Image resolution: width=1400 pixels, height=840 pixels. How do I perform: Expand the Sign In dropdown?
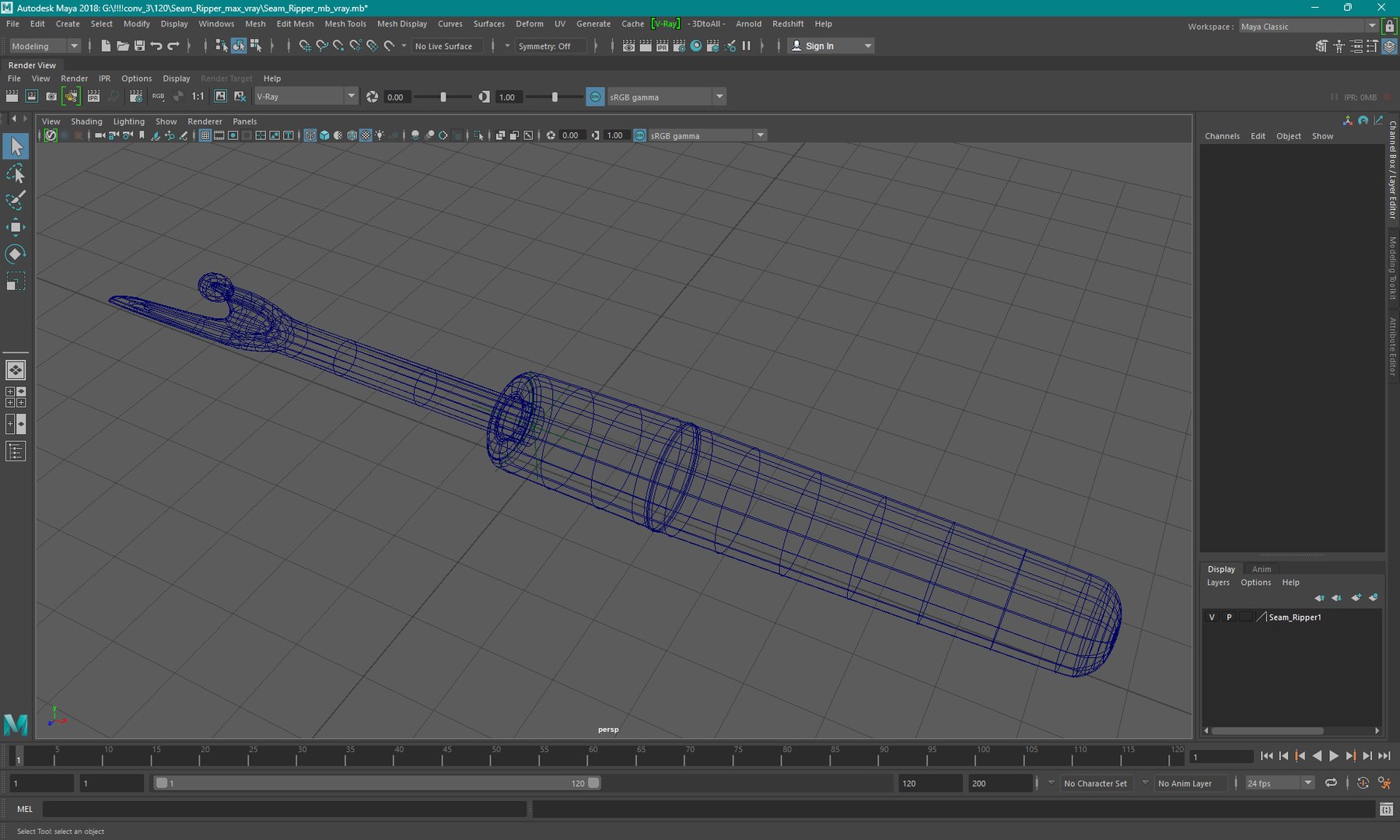click(x=831, y=46)
